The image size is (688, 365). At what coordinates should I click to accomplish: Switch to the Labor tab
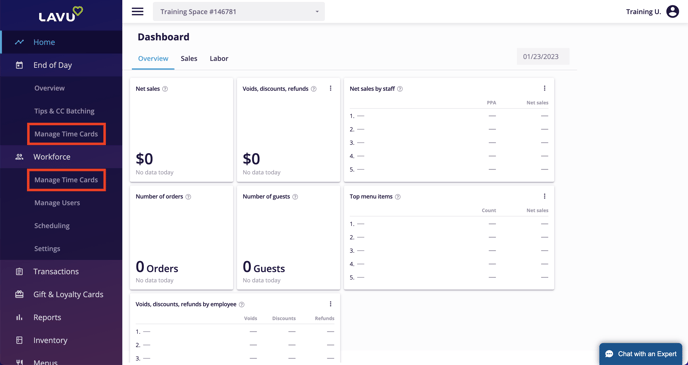point(219,58)
